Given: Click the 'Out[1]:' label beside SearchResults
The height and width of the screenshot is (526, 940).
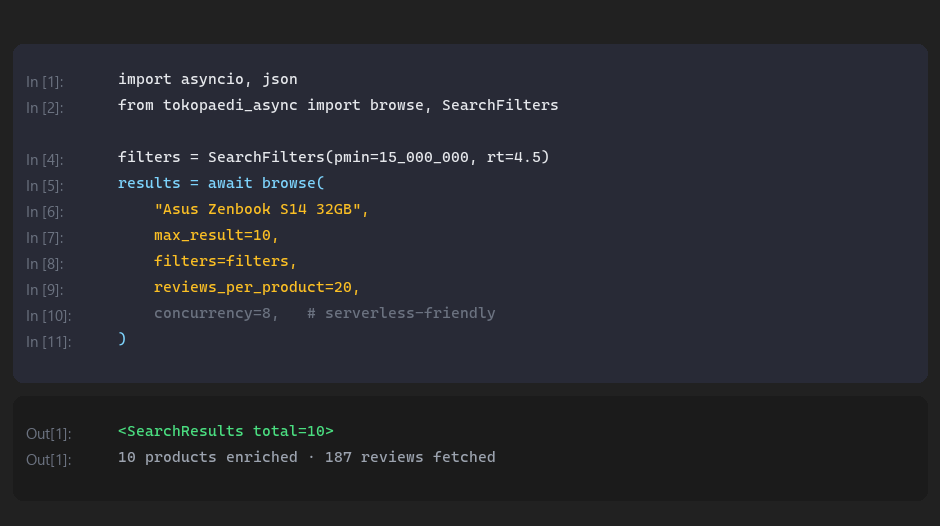Looking at the screenshot, I should [x=49, y=434].
